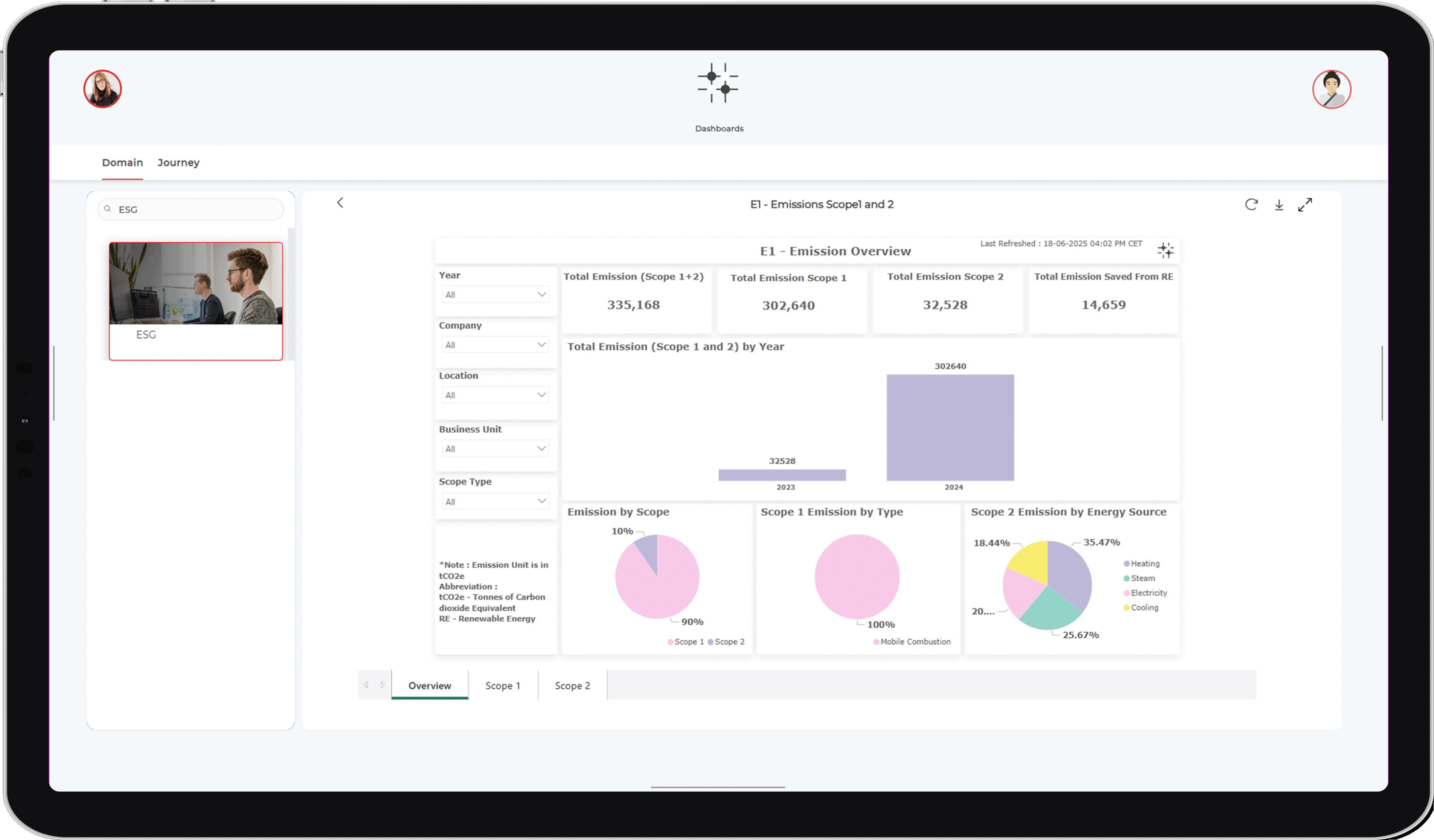The height and width of the screenshot is (840, 1434).
Task: Switch to the Scope 1 tab
Action: pos(503,685)
